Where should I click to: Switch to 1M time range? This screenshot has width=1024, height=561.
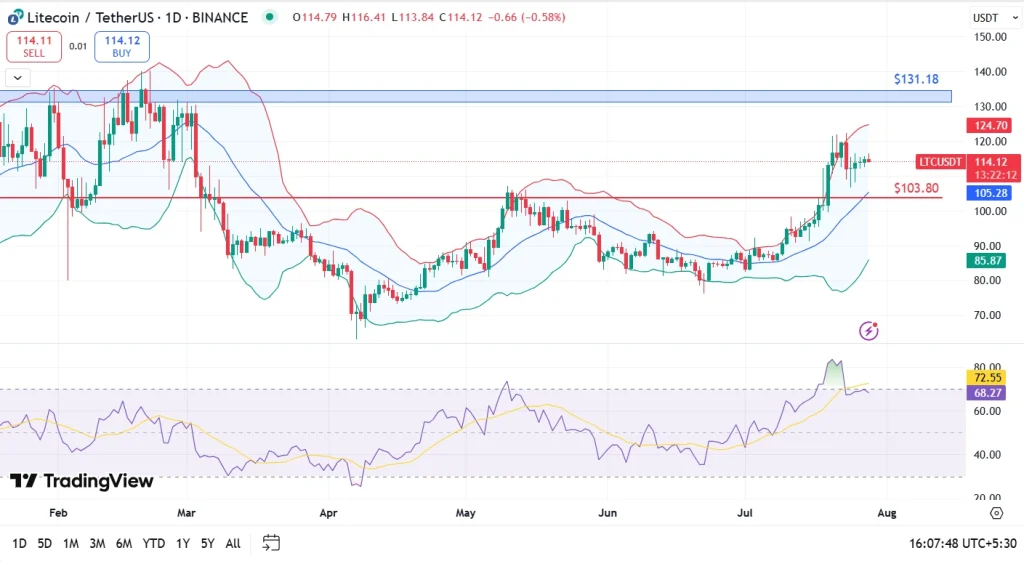tap(71, 543)
